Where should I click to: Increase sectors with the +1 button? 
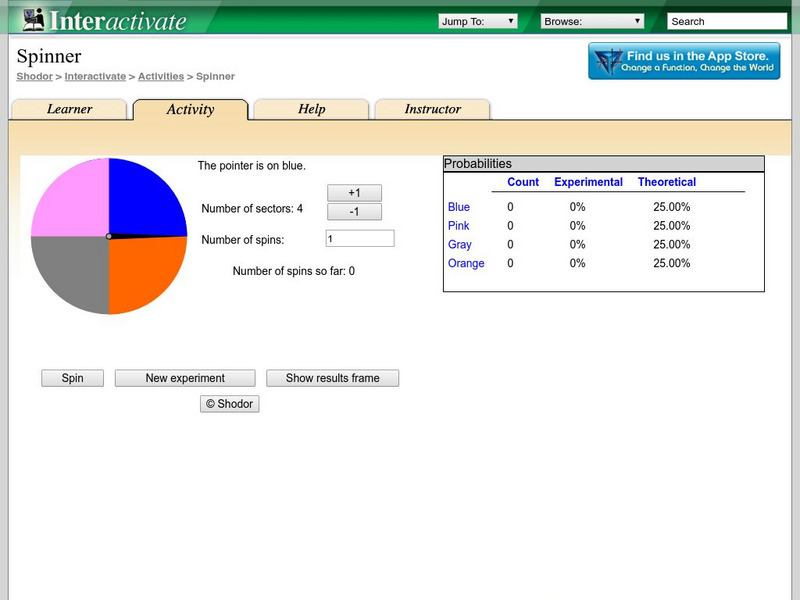[x=354, y=193]
